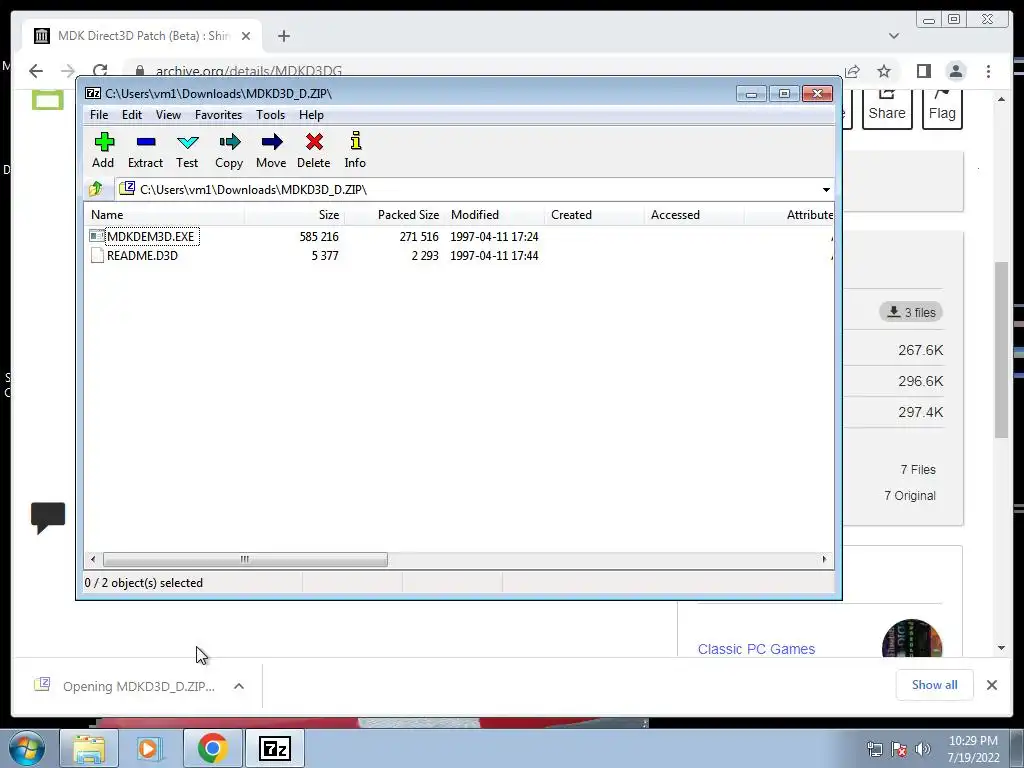Click the Chrome back arrow
Viewport: 1024px width, 768px height.
36,71
